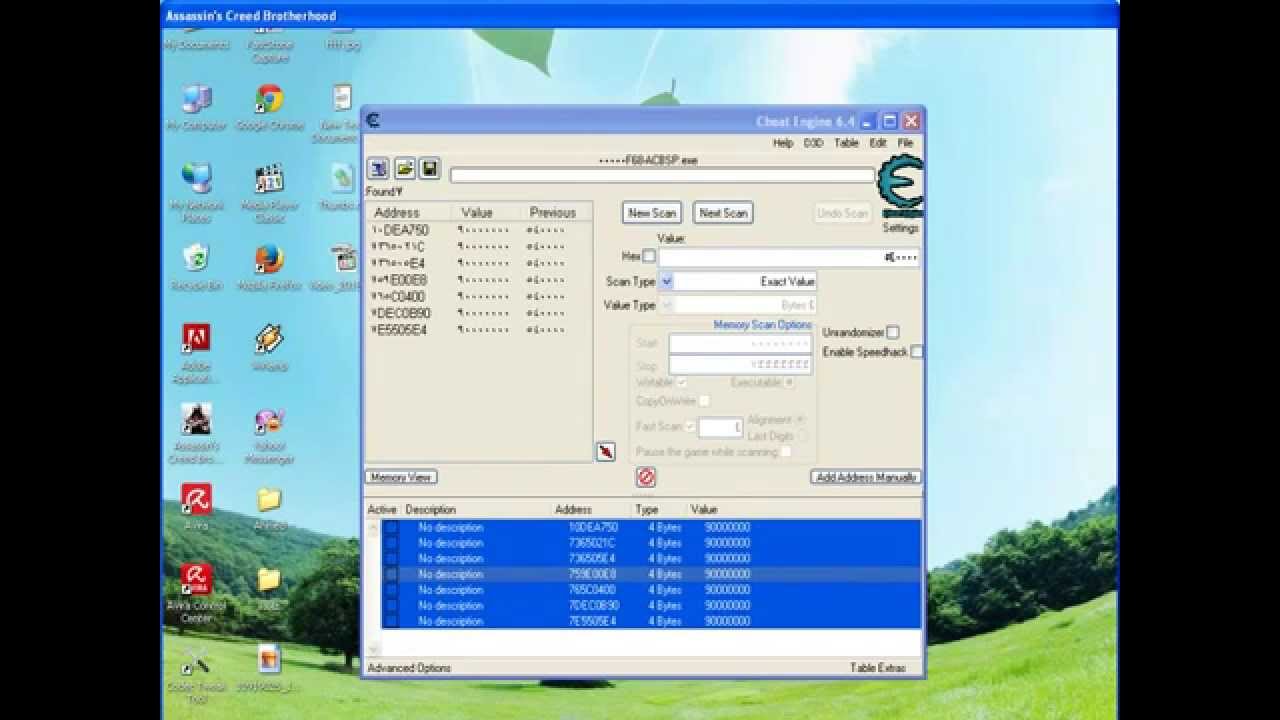
Task: Click the red arrow copy-to-address-list icon
Action: click(605, 452)
